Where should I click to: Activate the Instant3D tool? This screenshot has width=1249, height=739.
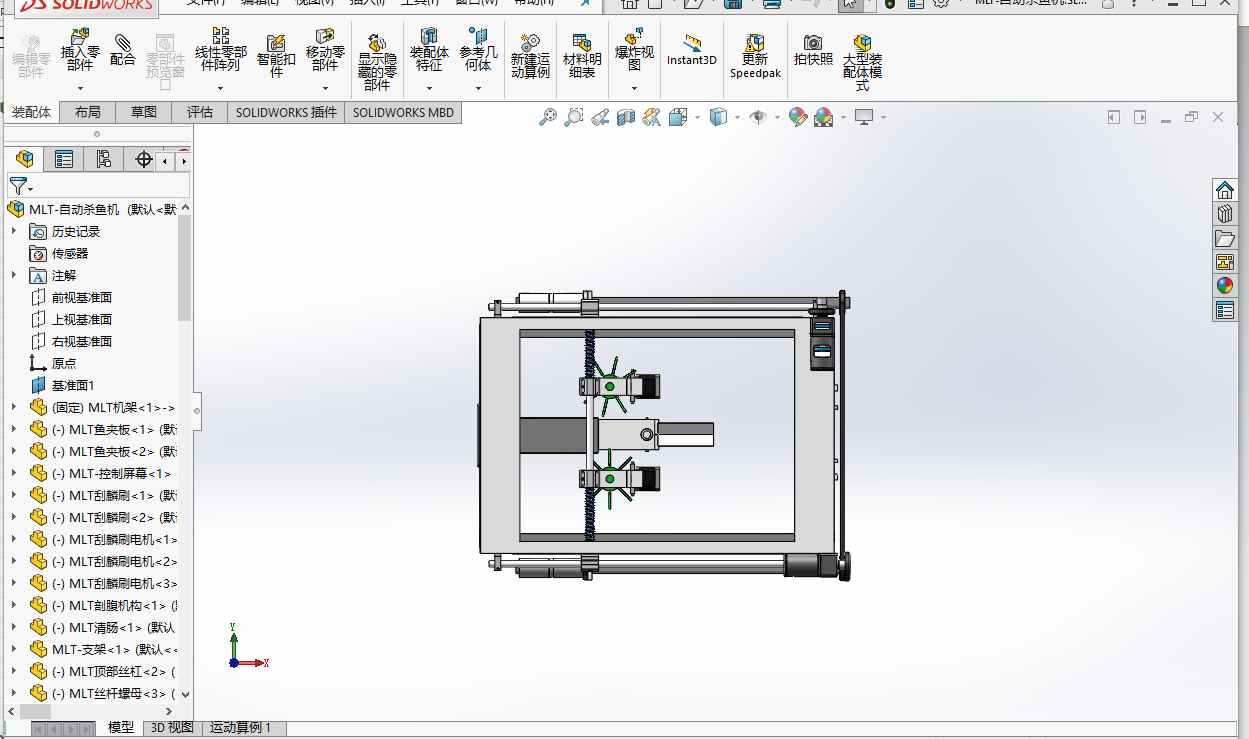coord(692,50)
